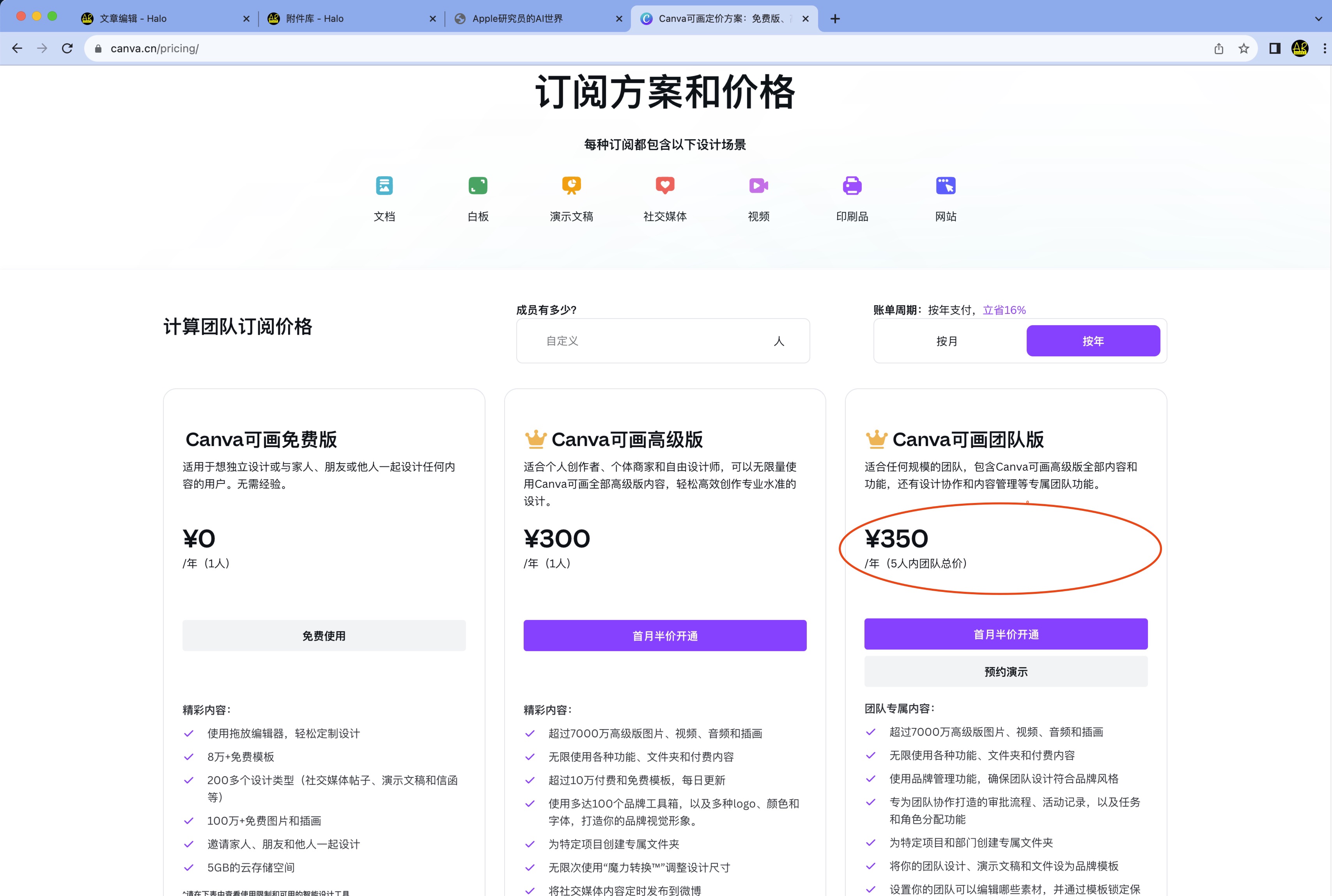This screenshot has width=1332, height=896.
Task: Reload the Canva pricing page
Action: (67, 49)
